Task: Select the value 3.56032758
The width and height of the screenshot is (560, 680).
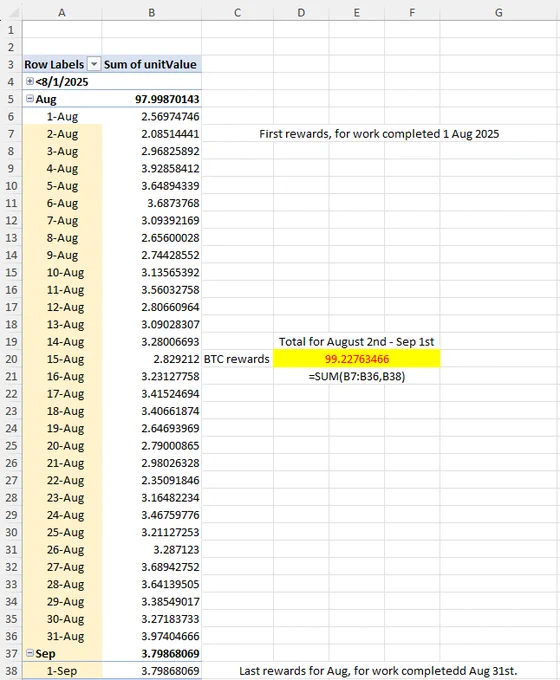Action: [x=170, y=290]
